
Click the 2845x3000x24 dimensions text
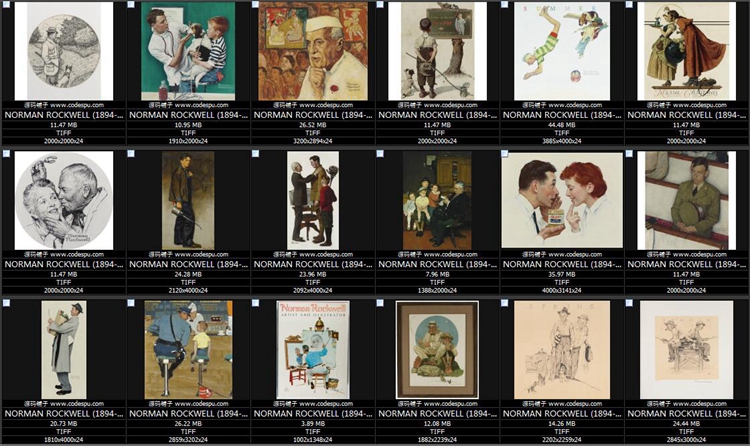pos(686,440)
